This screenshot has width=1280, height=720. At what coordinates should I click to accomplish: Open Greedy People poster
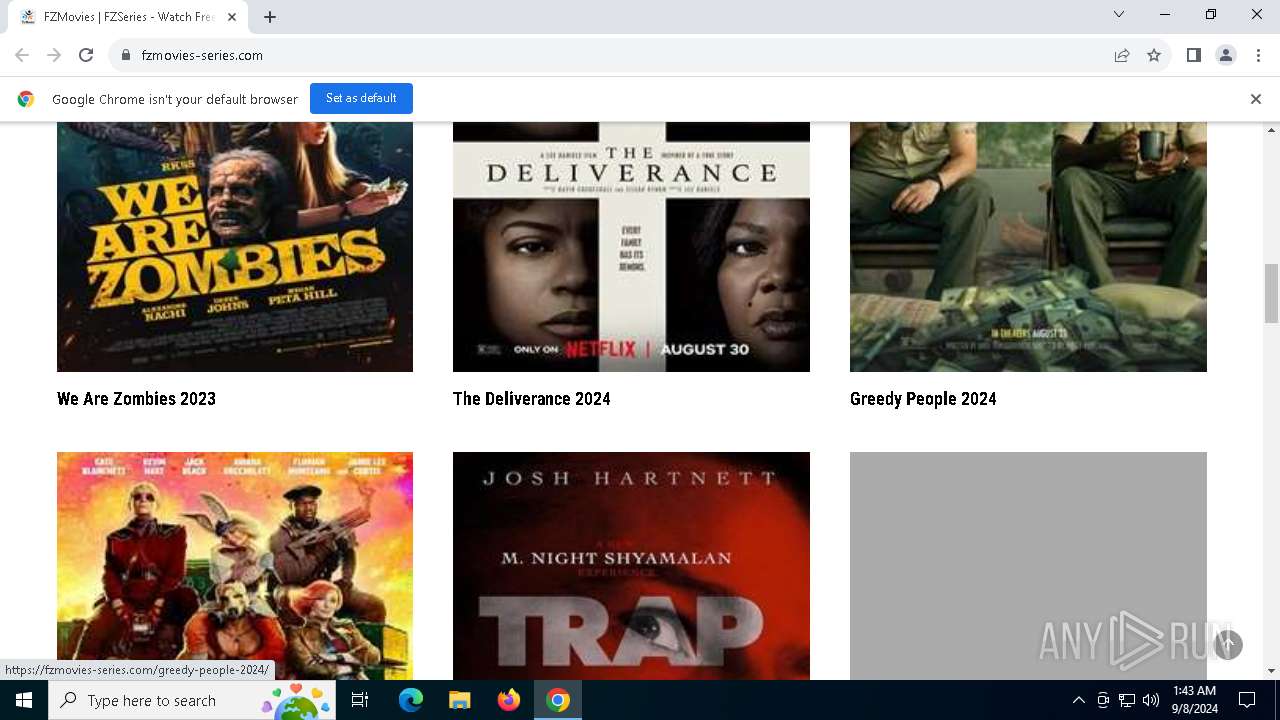click(x=1028, y=247)
